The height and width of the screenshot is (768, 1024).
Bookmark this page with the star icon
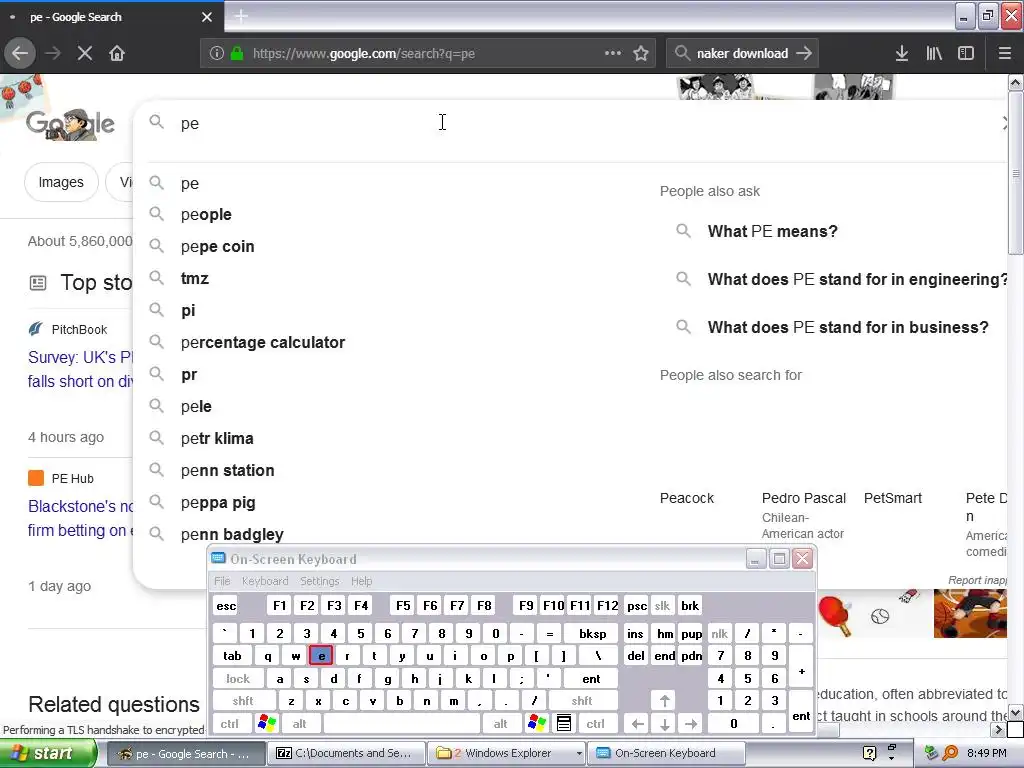(641, 54)
